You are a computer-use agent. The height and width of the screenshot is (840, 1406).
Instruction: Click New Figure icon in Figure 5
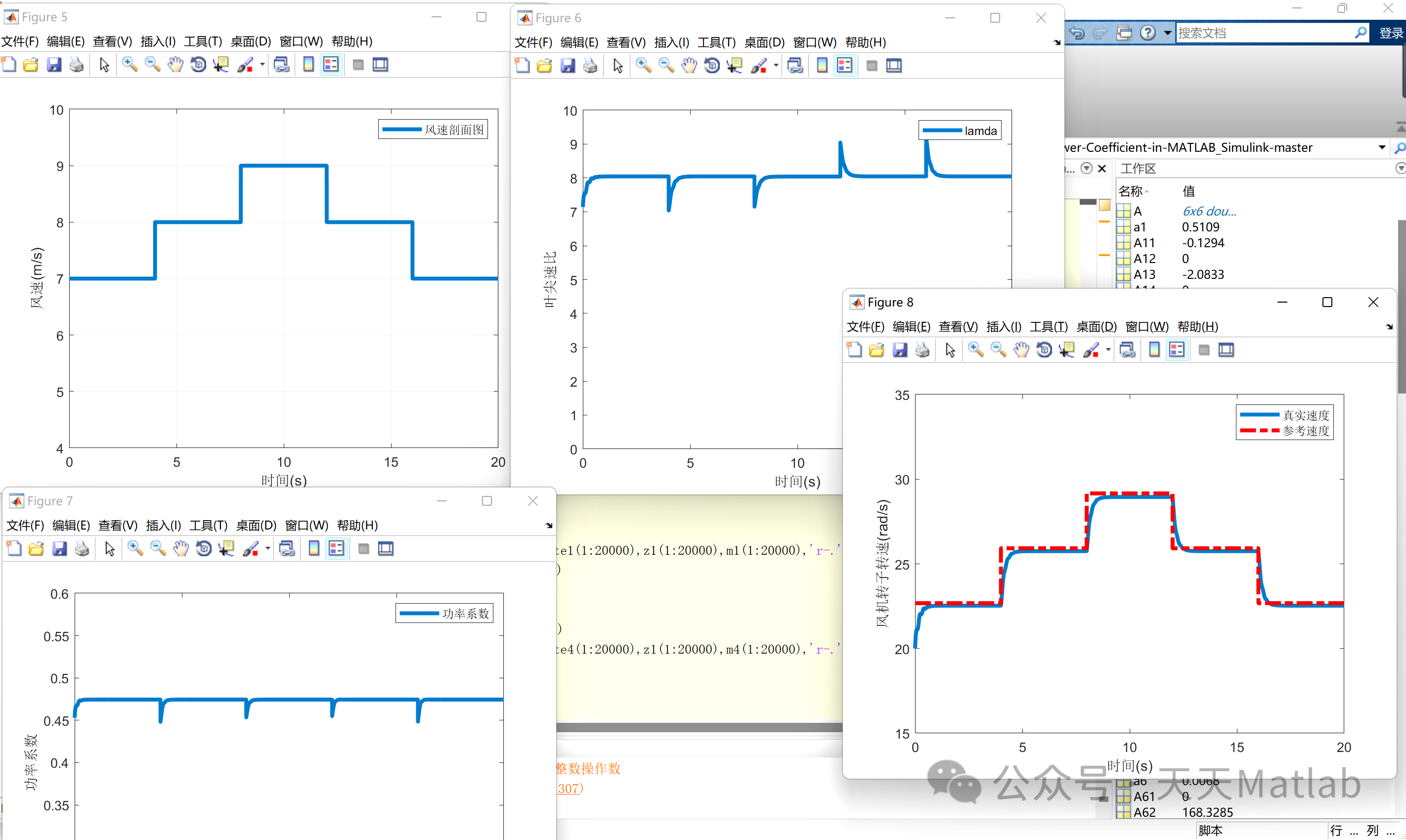9,65
